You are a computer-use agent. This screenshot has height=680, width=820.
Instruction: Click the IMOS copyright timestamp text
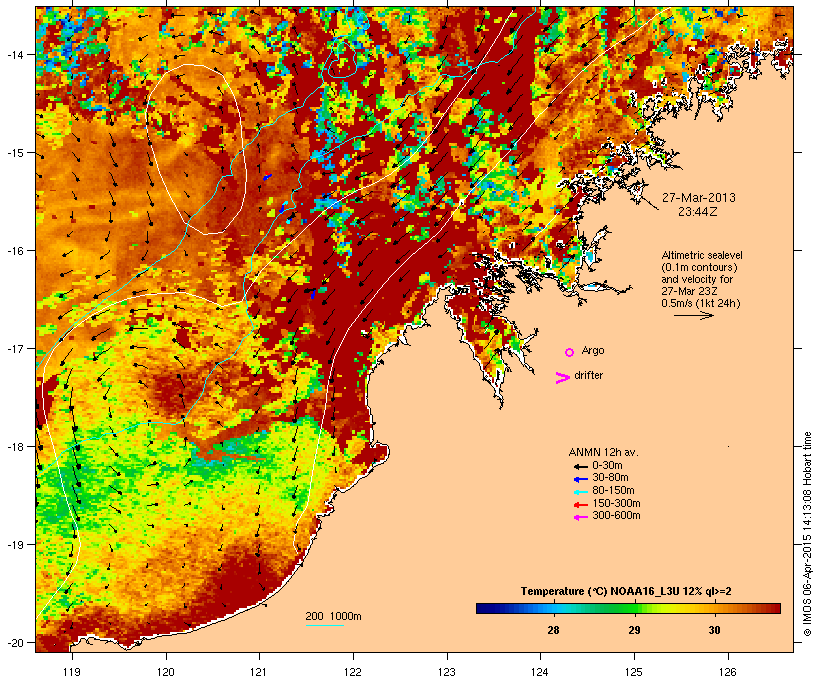coord(808,534)
